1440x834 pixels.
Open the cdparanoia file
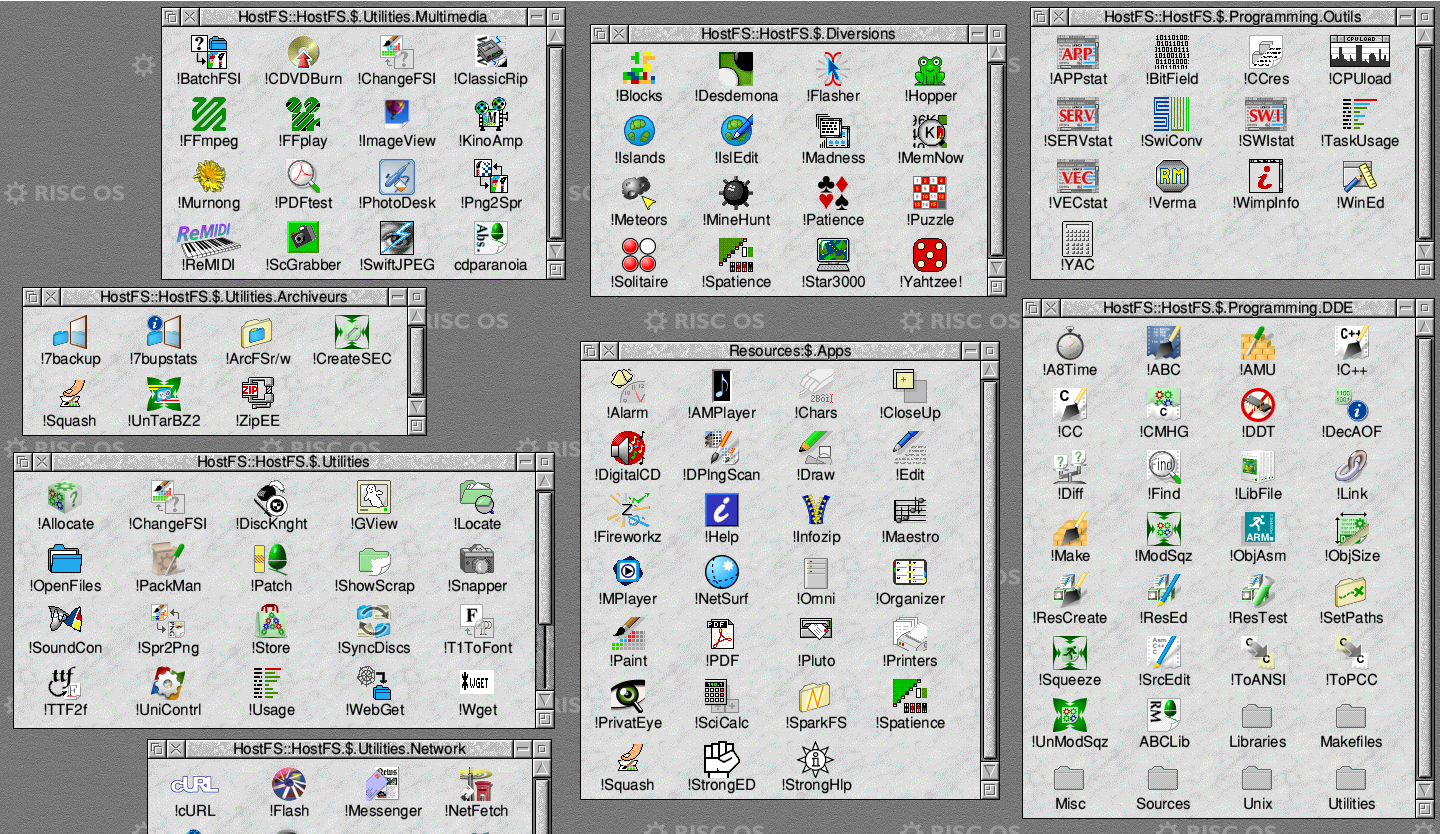tap(491, 239)
